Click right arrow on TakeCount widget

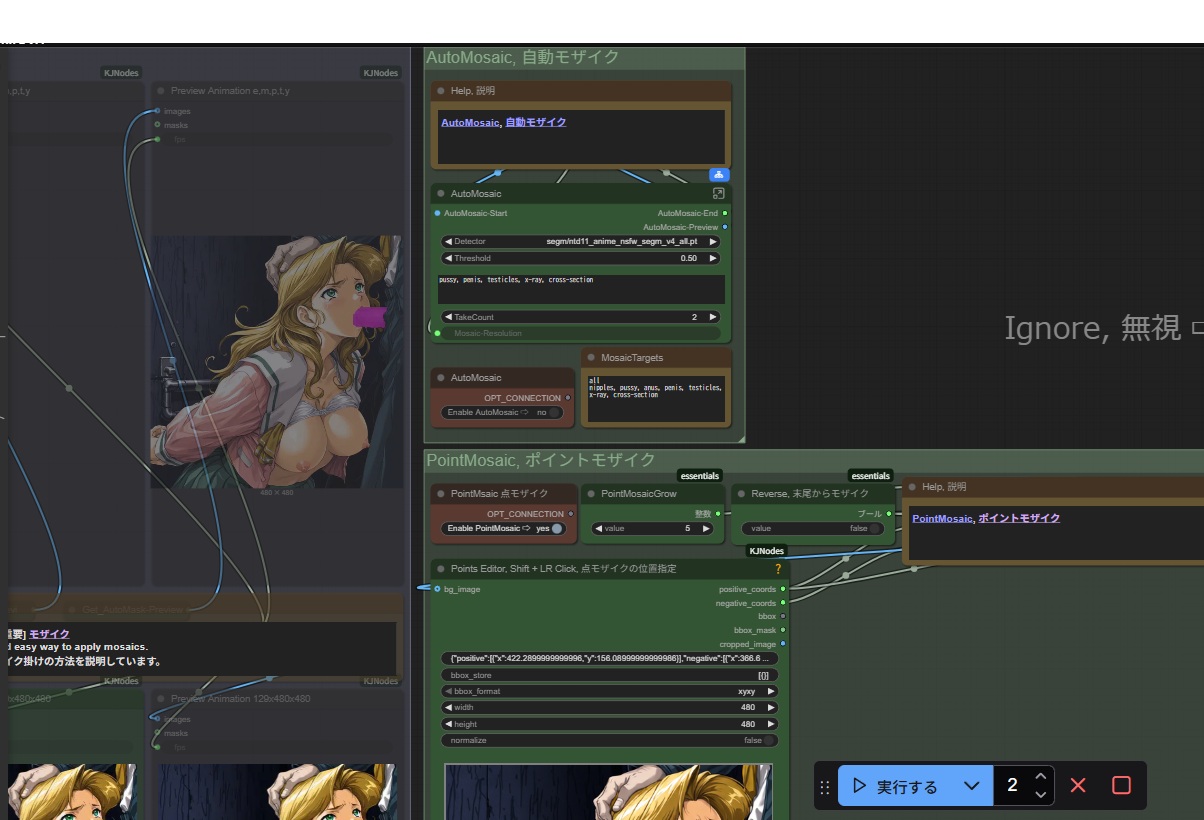713,317
